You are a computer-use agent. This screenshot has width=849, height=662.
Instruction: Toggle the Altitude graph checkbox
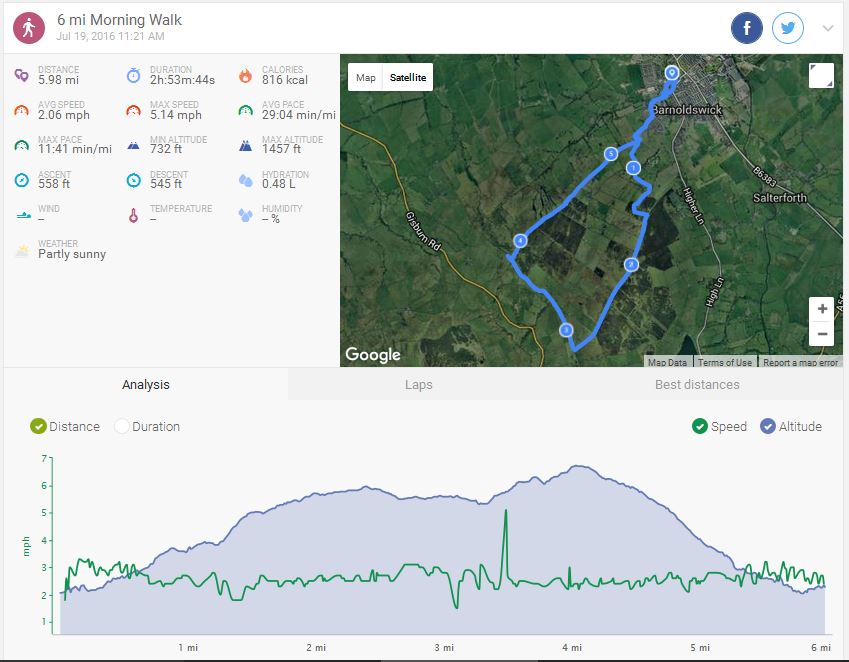pos(768,426)
